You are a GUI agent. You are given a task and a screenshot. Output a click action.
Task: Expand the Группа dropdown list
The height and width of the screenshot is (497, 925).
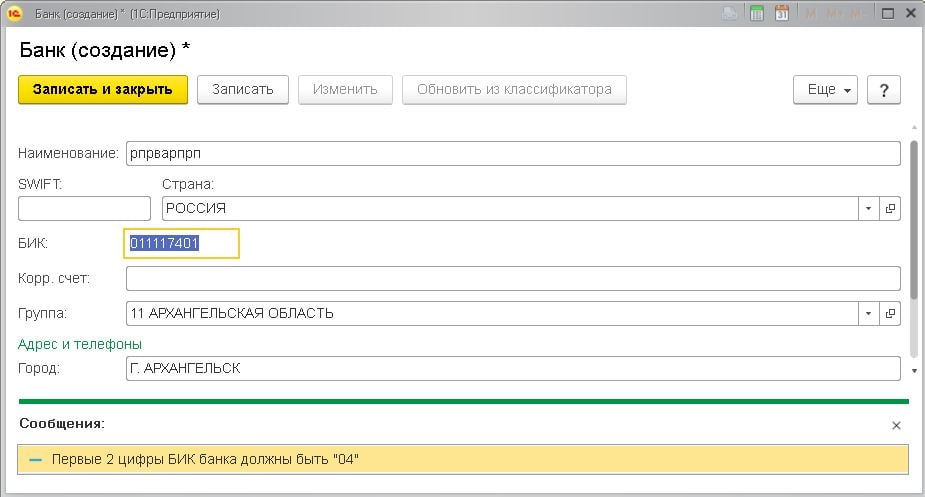point(868,313)
